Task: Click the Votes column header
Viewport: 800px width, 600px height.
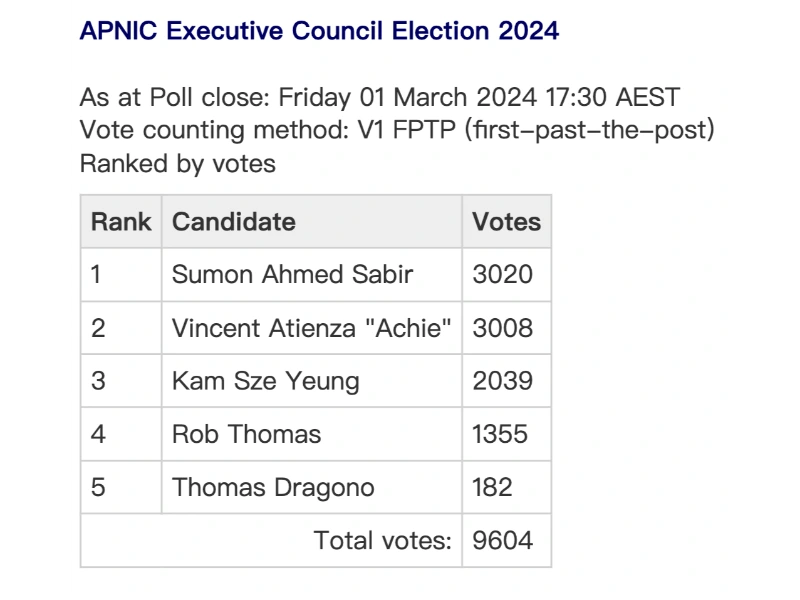Action: [506, 221]
